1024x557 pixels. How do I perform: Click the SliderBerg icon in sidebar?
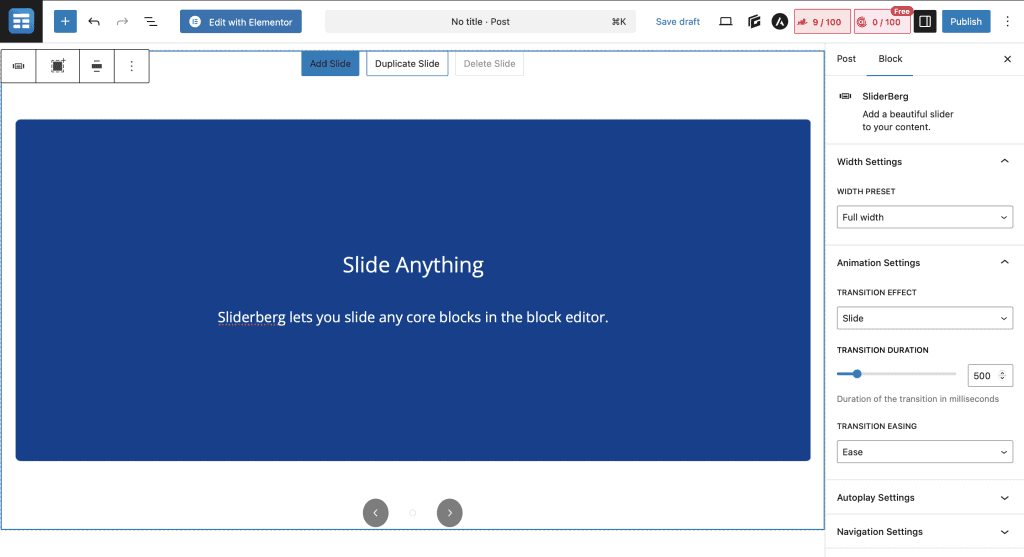(x=845, y=96)
